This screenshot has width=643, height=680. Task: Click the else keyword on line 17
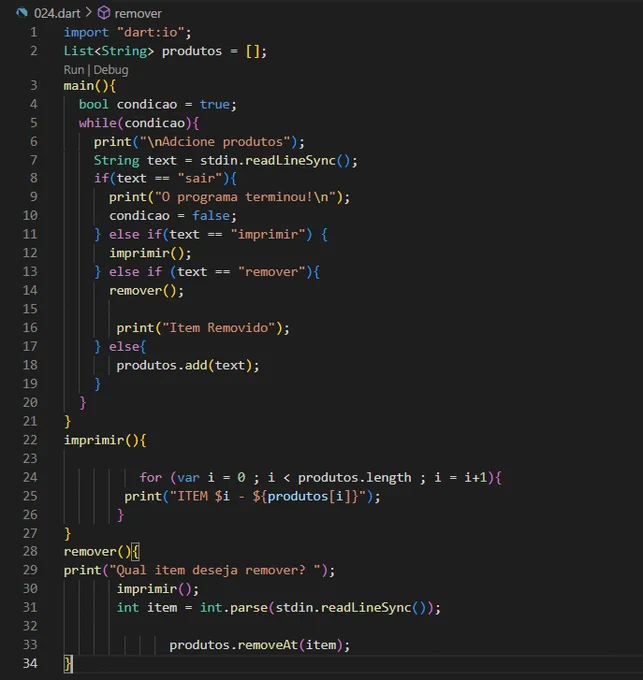124,347
